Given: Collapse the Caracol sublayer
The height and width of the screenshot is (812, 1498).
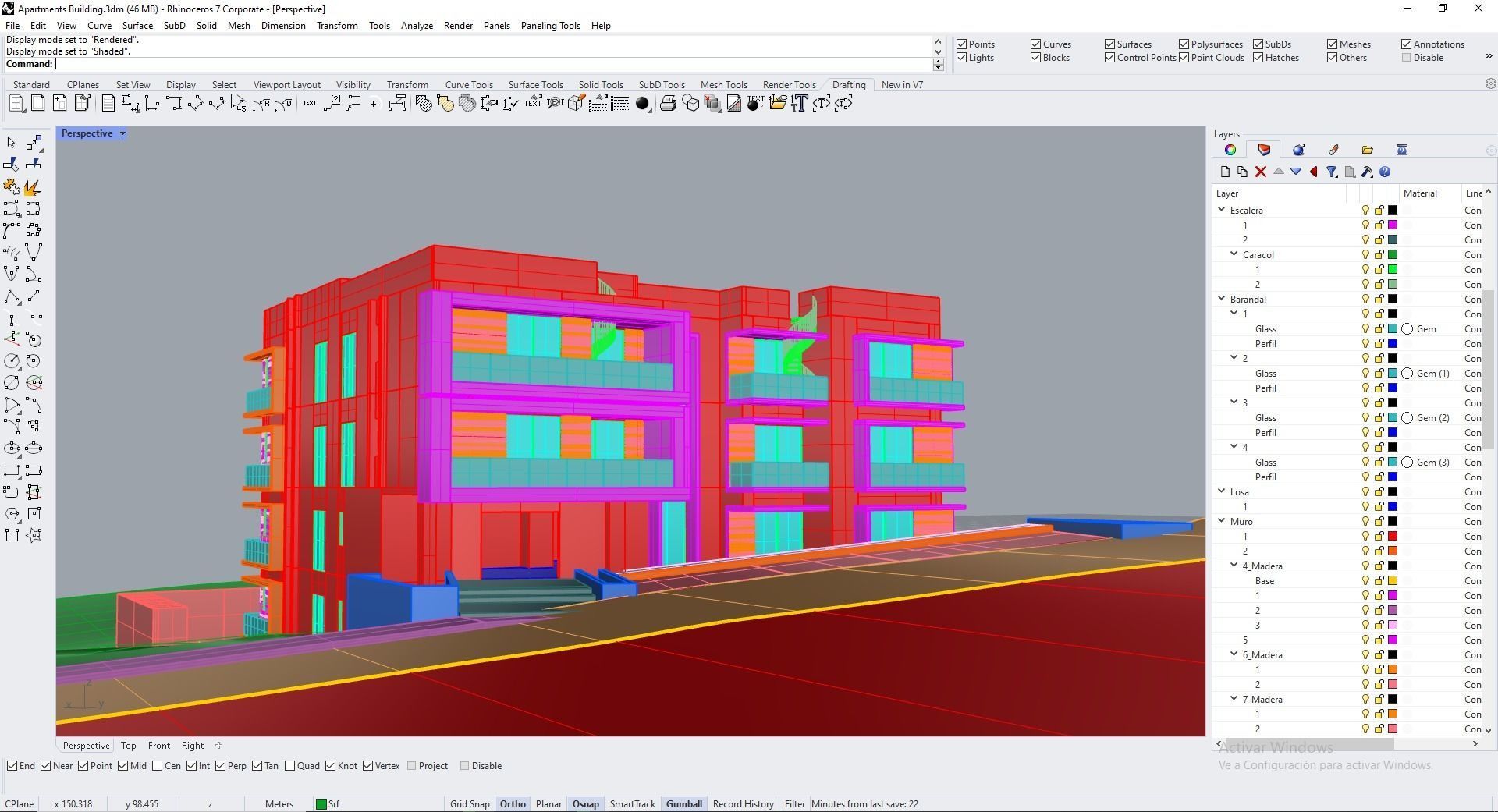Looking at the screenshot, I should [x=1234, y=254].
